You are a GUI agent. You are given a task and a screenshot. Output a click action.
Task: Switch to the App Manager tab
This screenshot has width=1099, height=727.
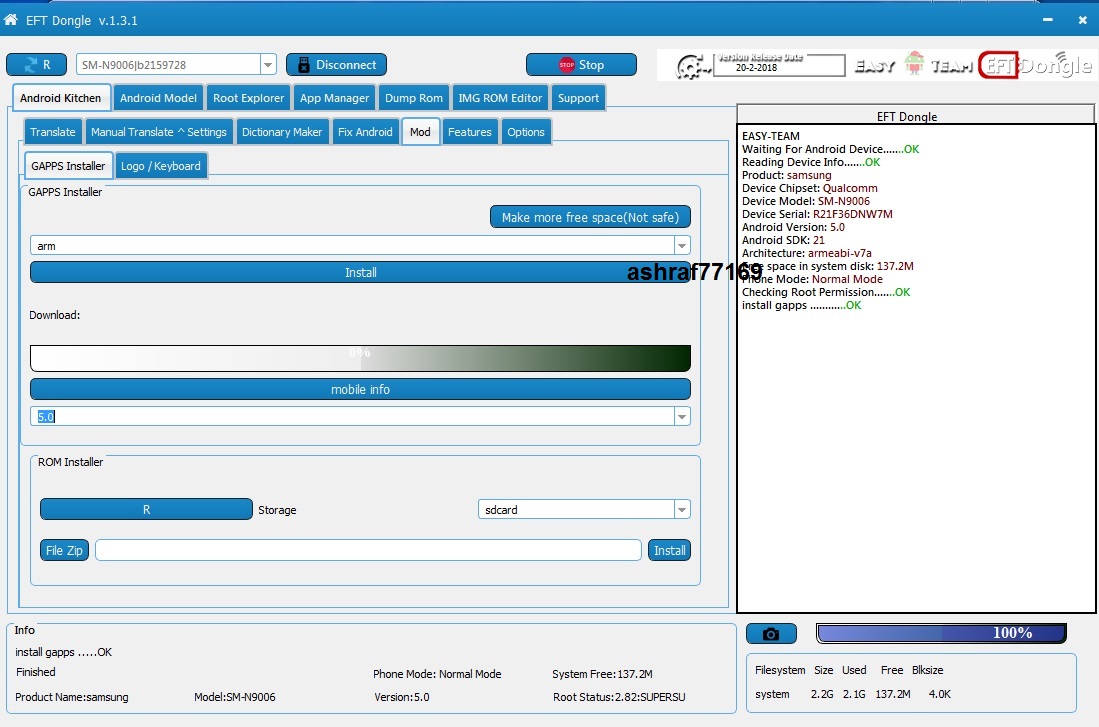coord(334,98)
